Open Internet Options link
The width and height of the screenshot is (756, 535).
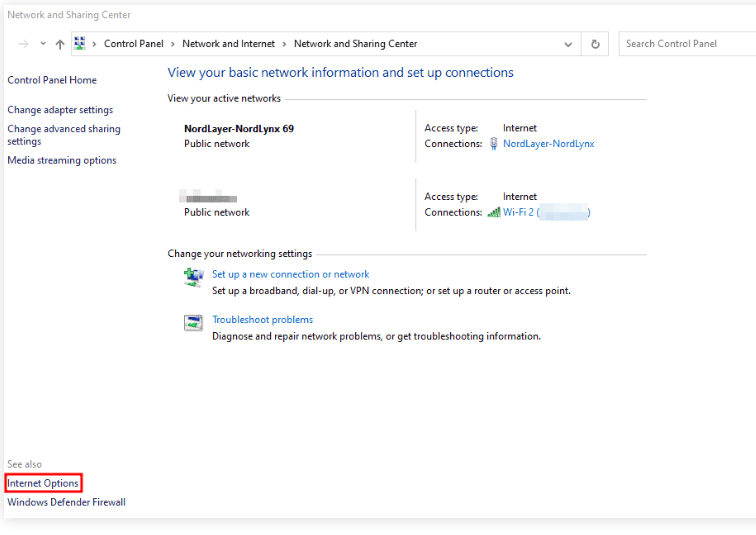tap(43, 483)
